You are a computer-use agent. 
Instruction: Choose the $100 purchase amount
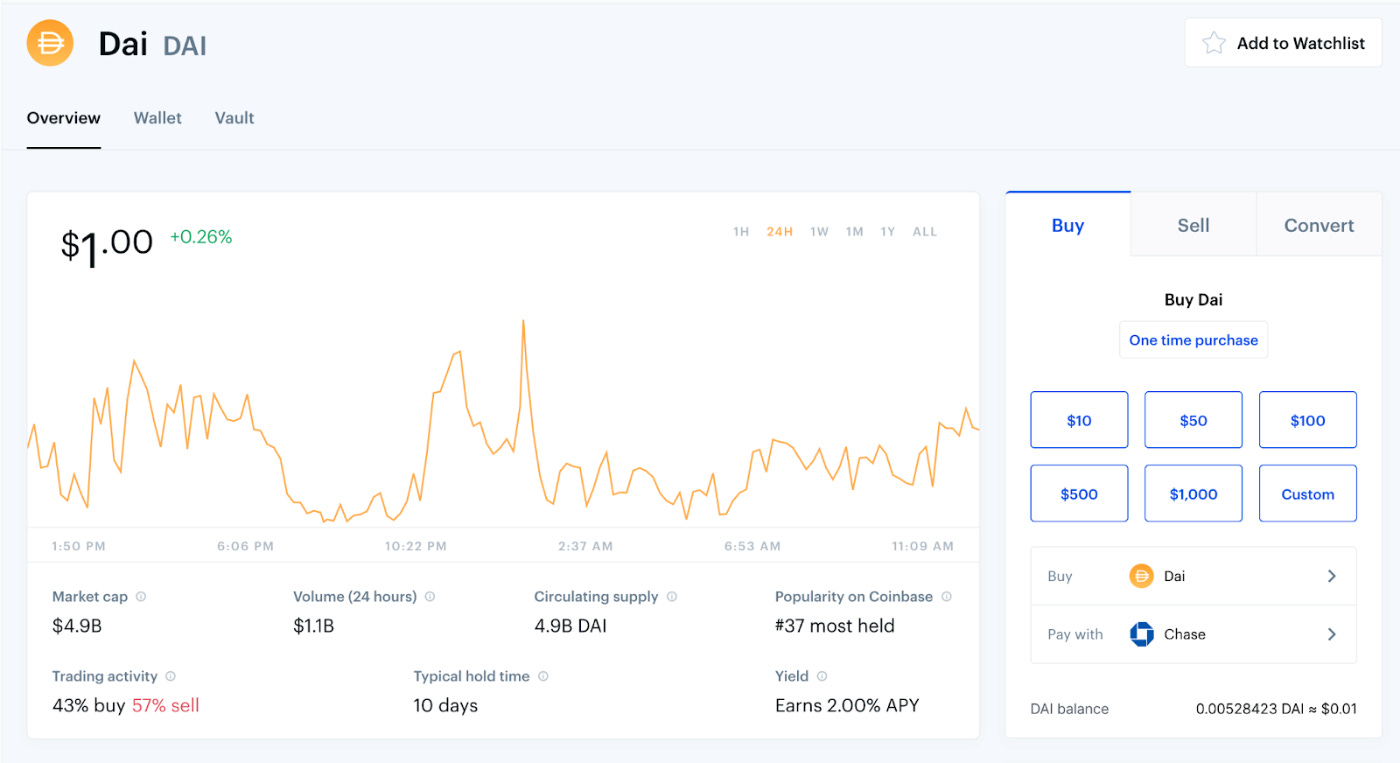(1308, 420)
